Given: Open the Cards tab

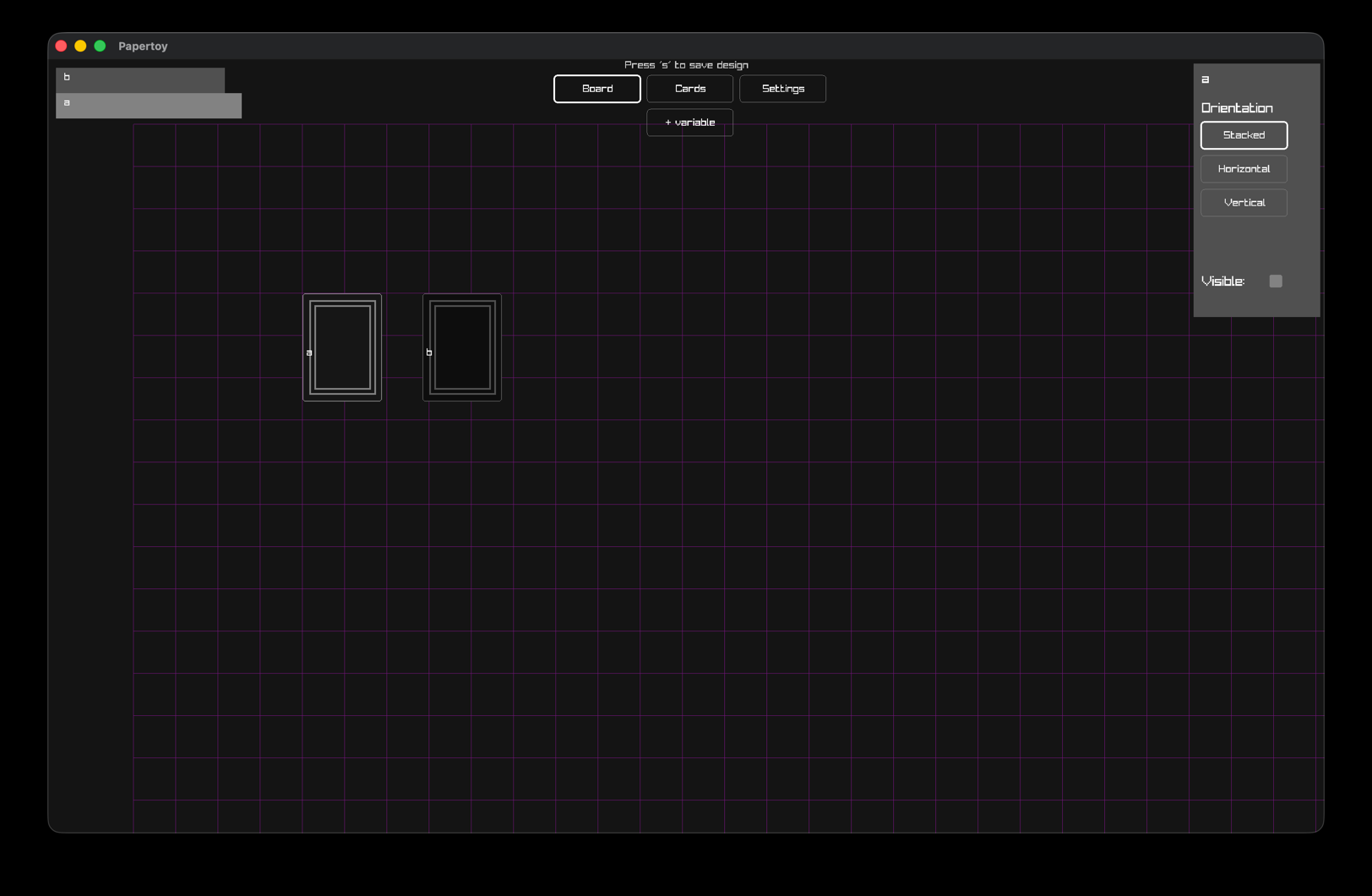Looking at the screenshot, I should click(x=689, y=89).
